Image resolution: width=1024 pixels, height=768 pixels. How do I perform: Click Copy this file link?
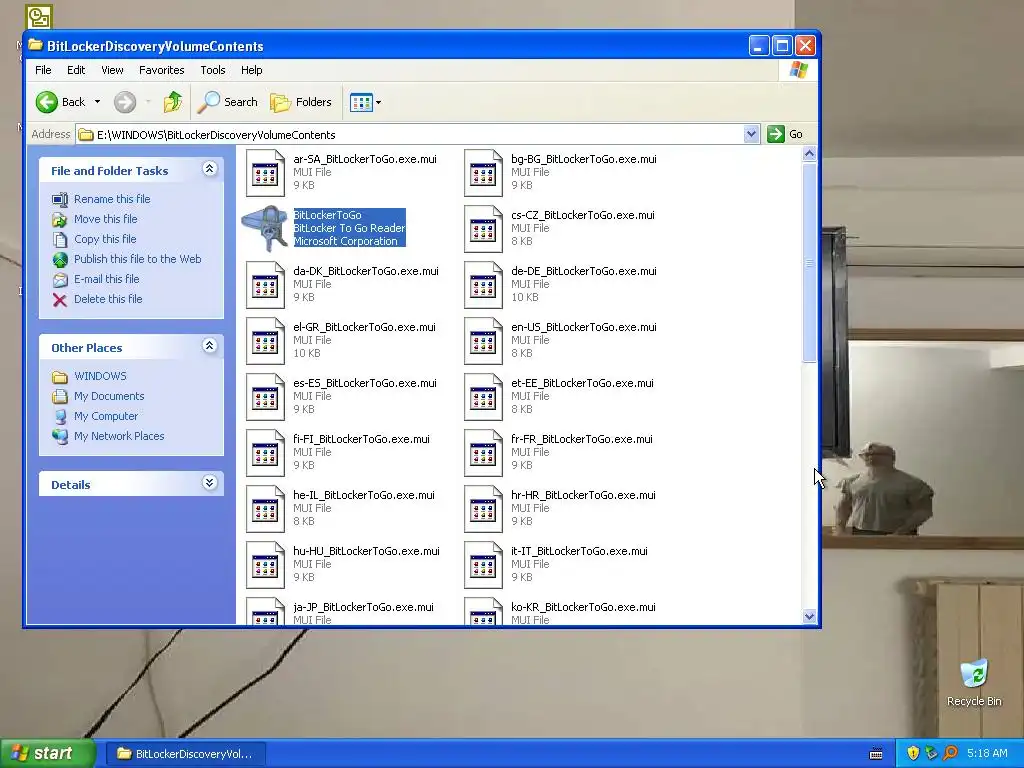pos(104,239)
